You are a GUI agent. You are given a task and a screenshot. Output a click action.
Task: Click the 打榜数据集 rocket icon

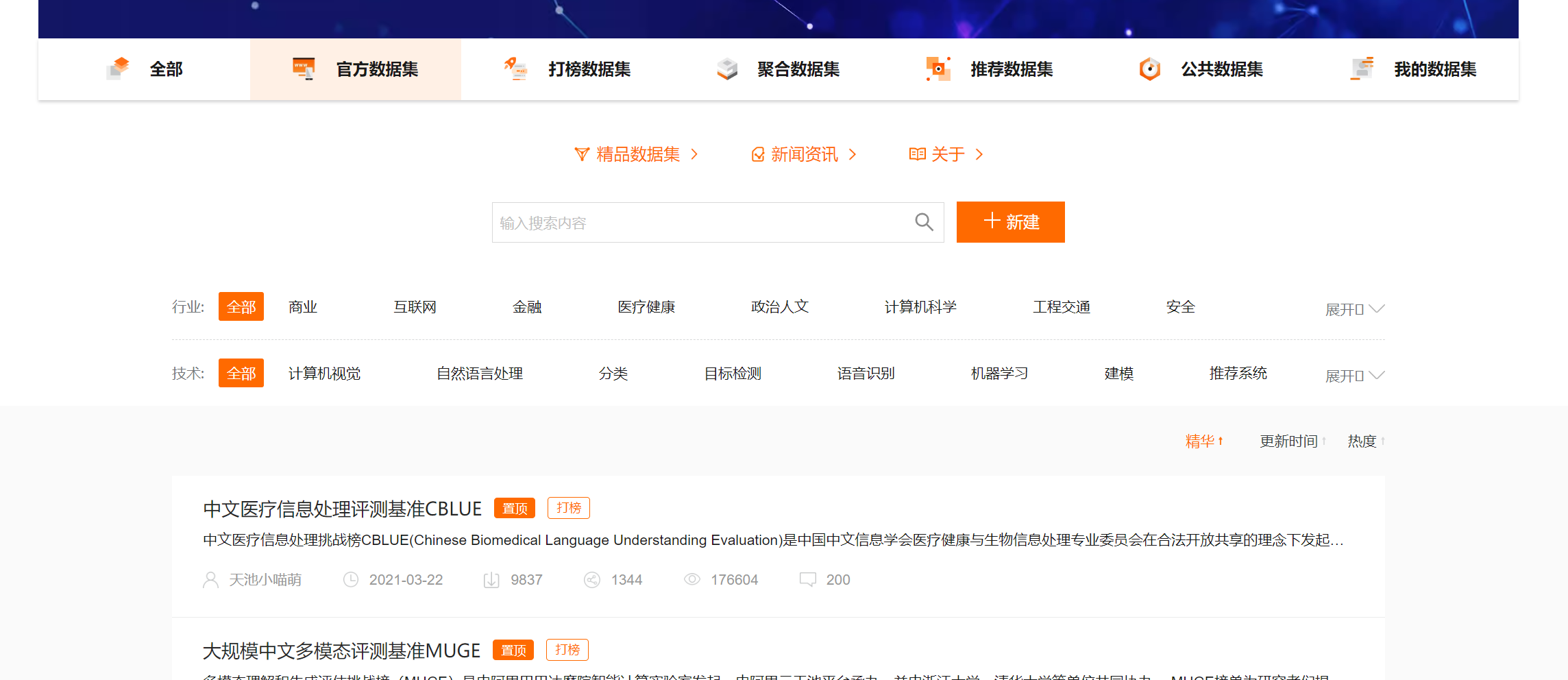515,69
